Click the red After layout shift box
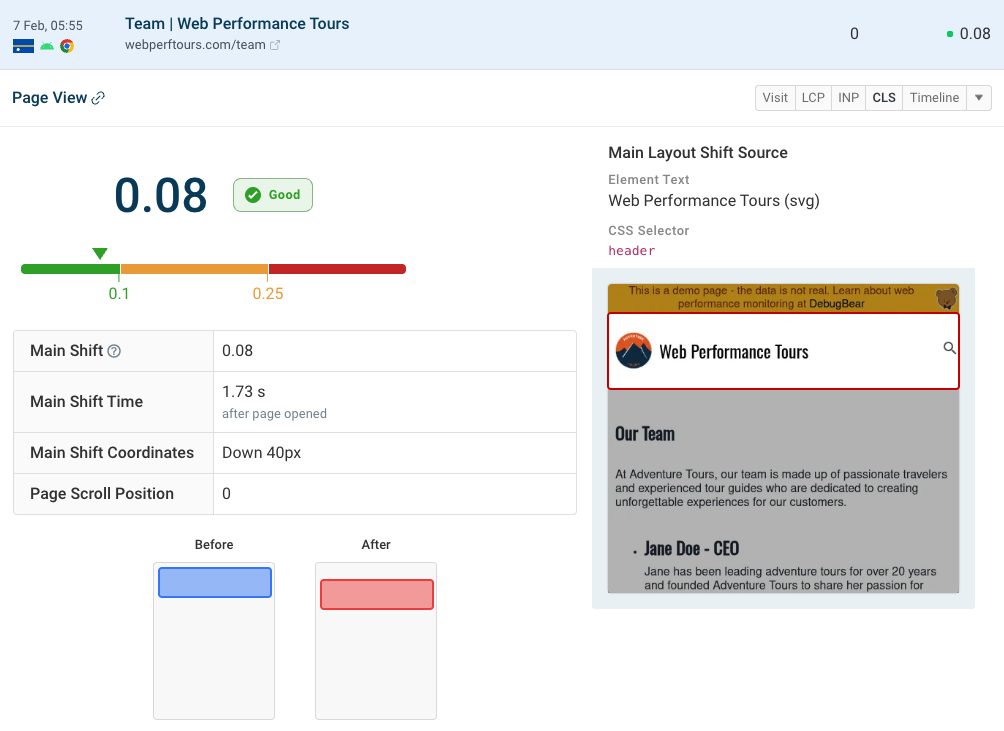Image resolution: width=1004 pixels, height=731 pixels. [377, 594]
